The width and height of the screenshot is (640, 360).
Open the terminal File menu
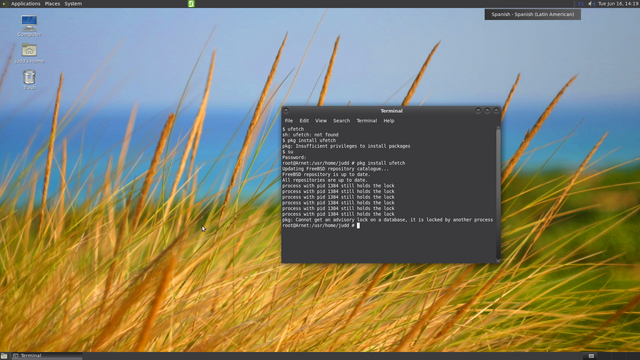[289, 121]
